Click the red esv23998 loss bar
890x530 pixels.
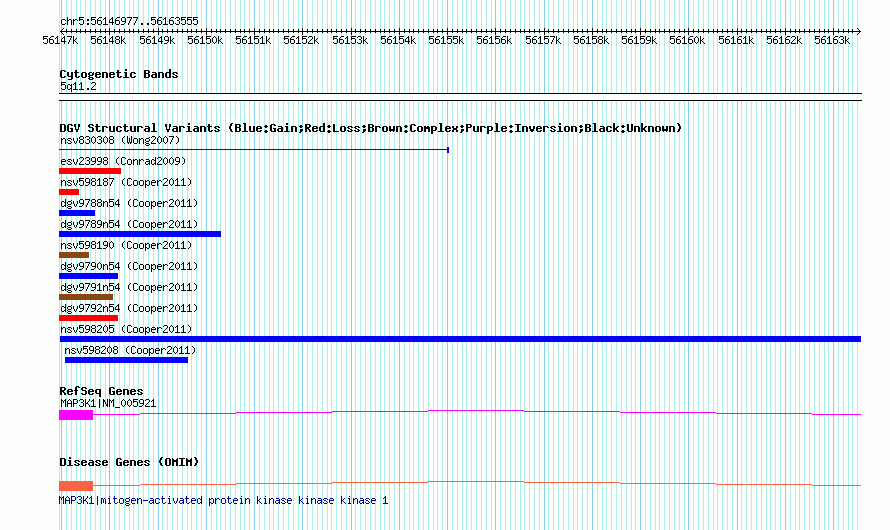pos(90,171)
